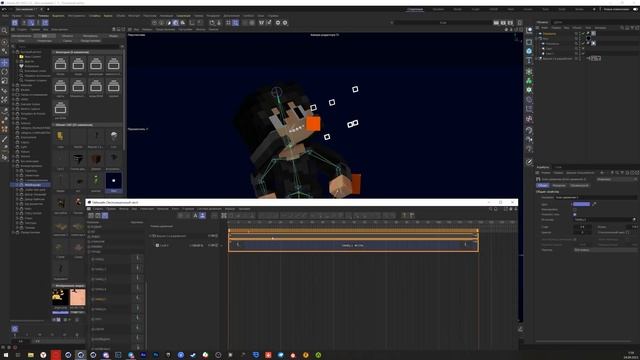Open the File menu in main menu bar

pyautogui.click(x=4, y=16)
